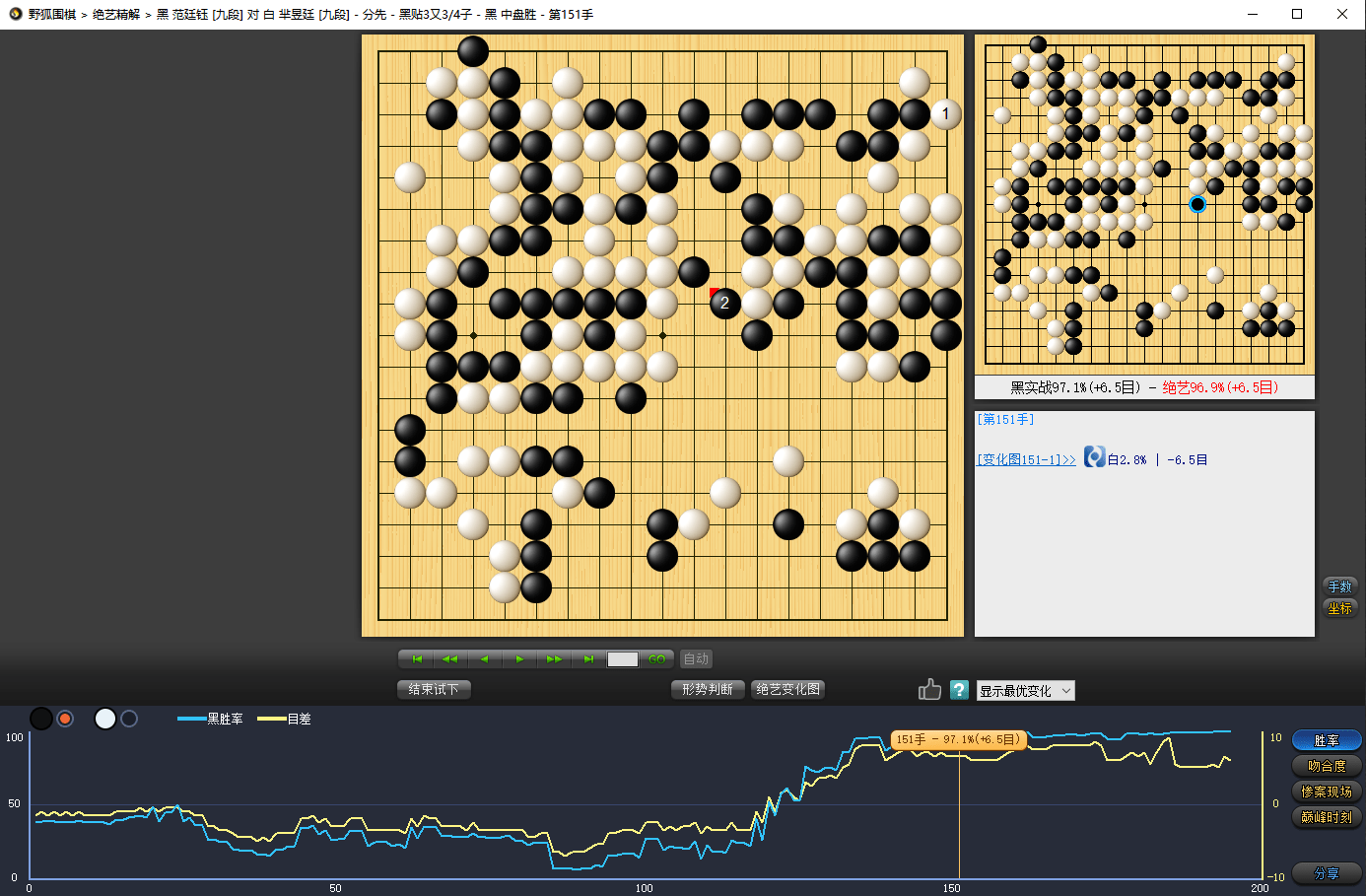Click the blue-circled stone in the mini board
This screenshot has height=896, width=1366.
pyautogui.click(x=1197, y=204)
